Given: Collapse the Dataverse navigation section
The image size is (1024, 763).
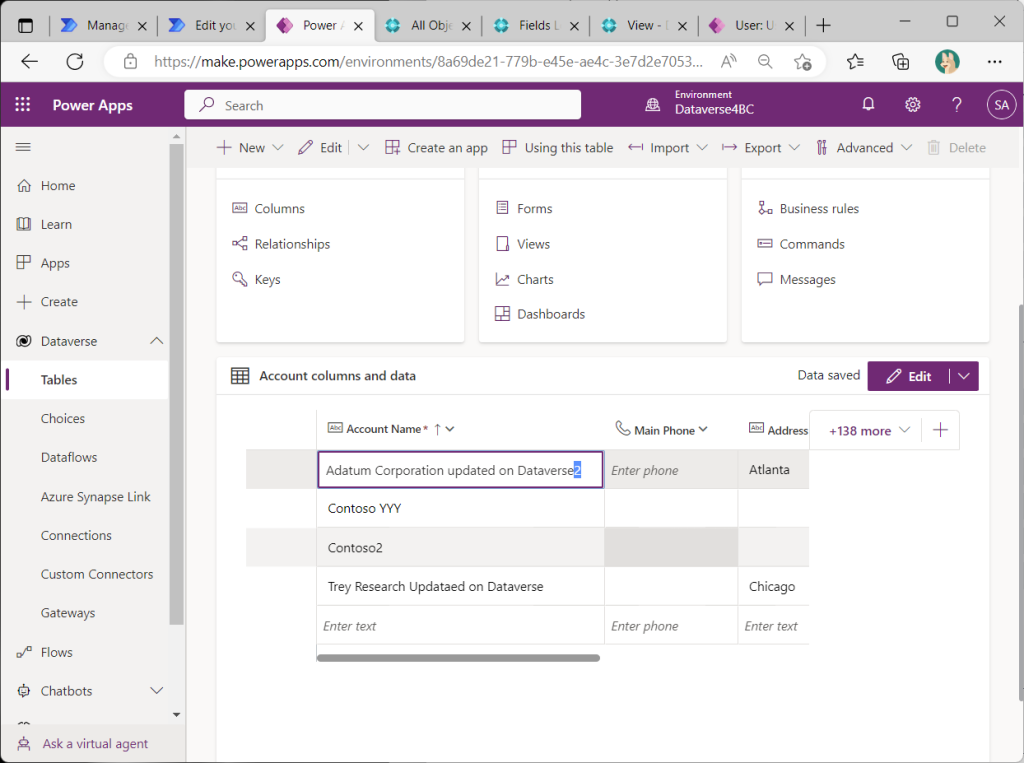Looking at the screenshot, I should (157, 341).
